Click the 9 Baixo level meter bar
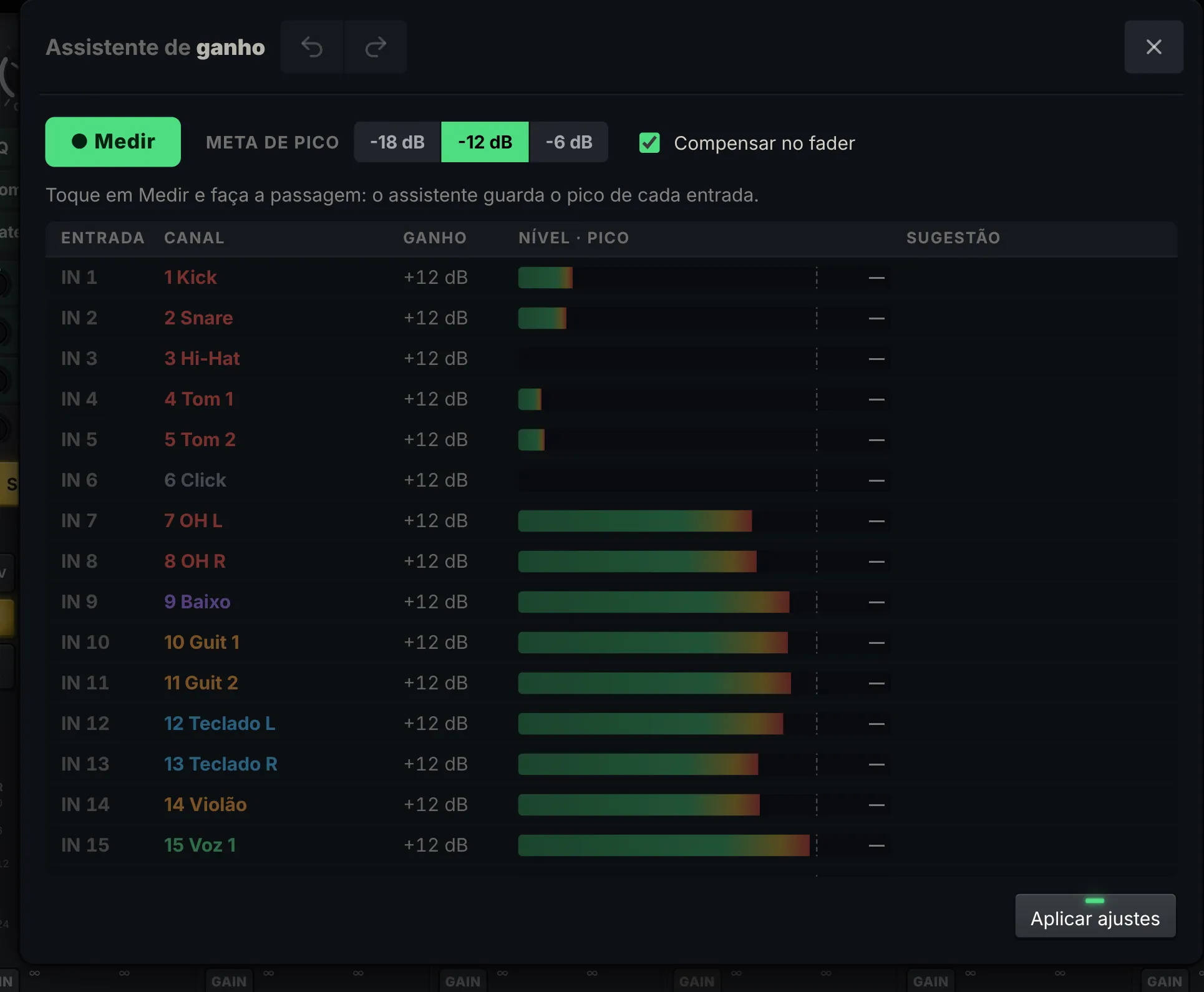Viewport: 1204px width, 992px height. click(704, 602)
